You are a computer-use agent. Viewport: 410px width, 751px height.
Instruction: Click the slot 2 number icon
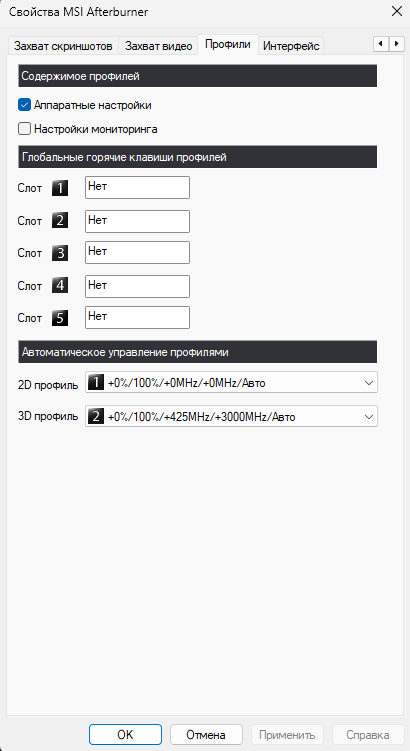coord(60,221)
